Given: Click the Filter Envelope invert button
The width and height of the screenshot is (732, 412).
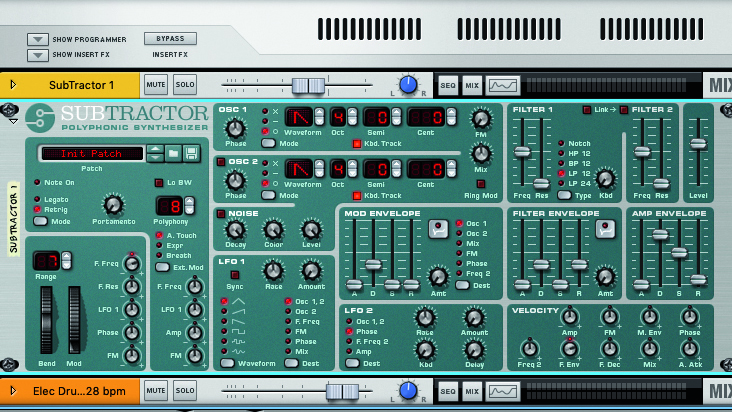Looking at the screenshot, I should tap(605, 229).
